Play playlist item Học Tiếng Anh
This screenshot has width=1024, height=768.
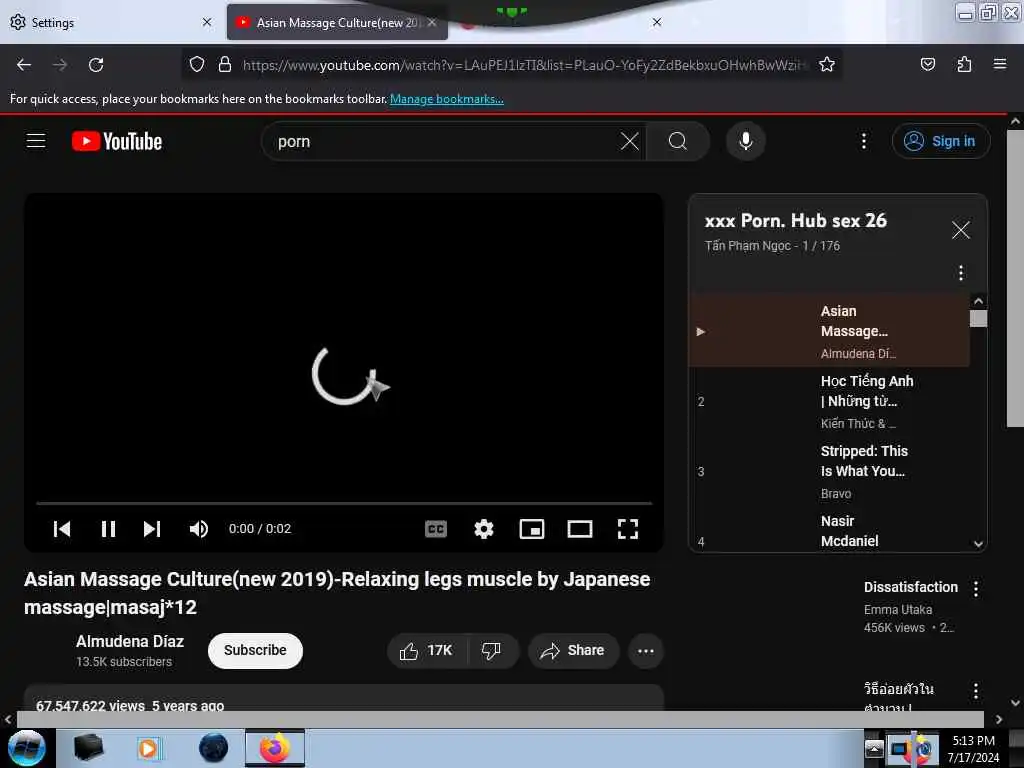pos(829,401)
